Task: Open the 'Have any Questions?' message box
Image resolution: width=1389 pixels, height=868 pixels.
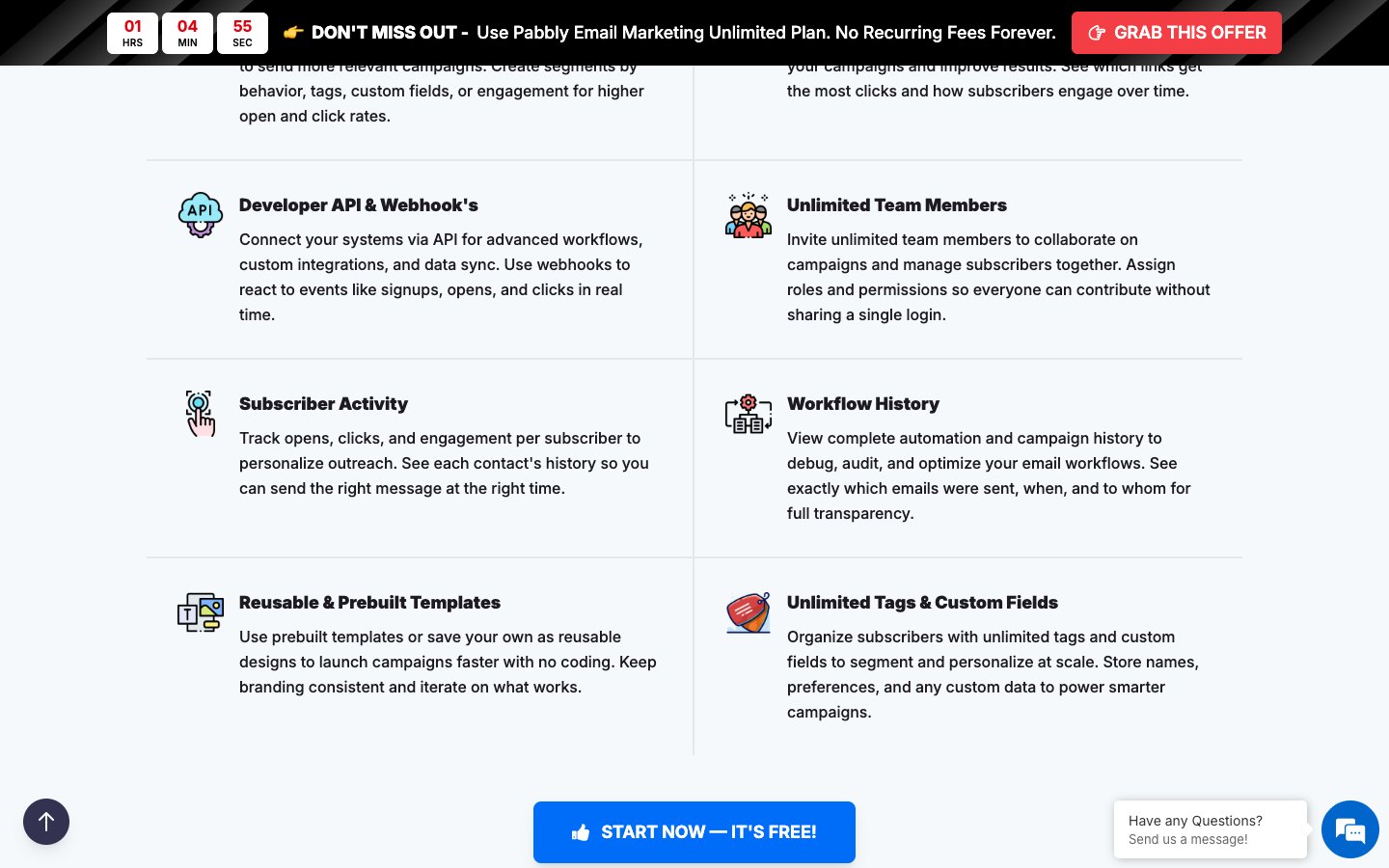Action: (x=1210, y=829)
